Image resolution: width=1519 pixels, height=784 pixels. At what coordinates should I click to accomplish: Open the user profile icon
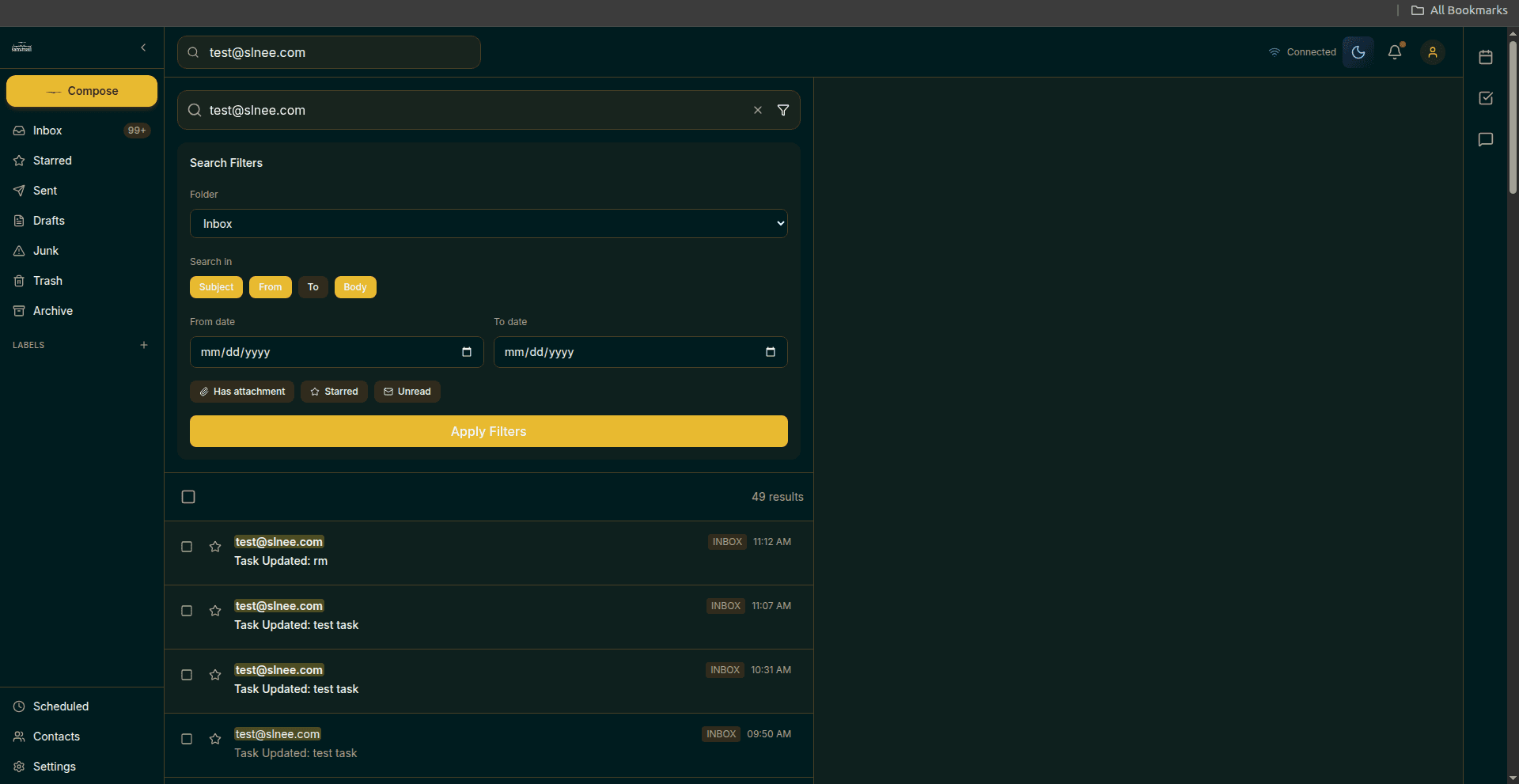(x=1432, y=52)
